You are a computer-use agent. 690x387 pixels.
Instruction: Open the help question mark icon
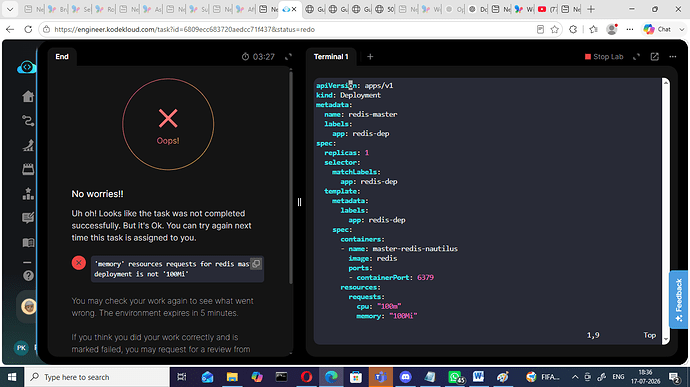[x=28, y=276]
